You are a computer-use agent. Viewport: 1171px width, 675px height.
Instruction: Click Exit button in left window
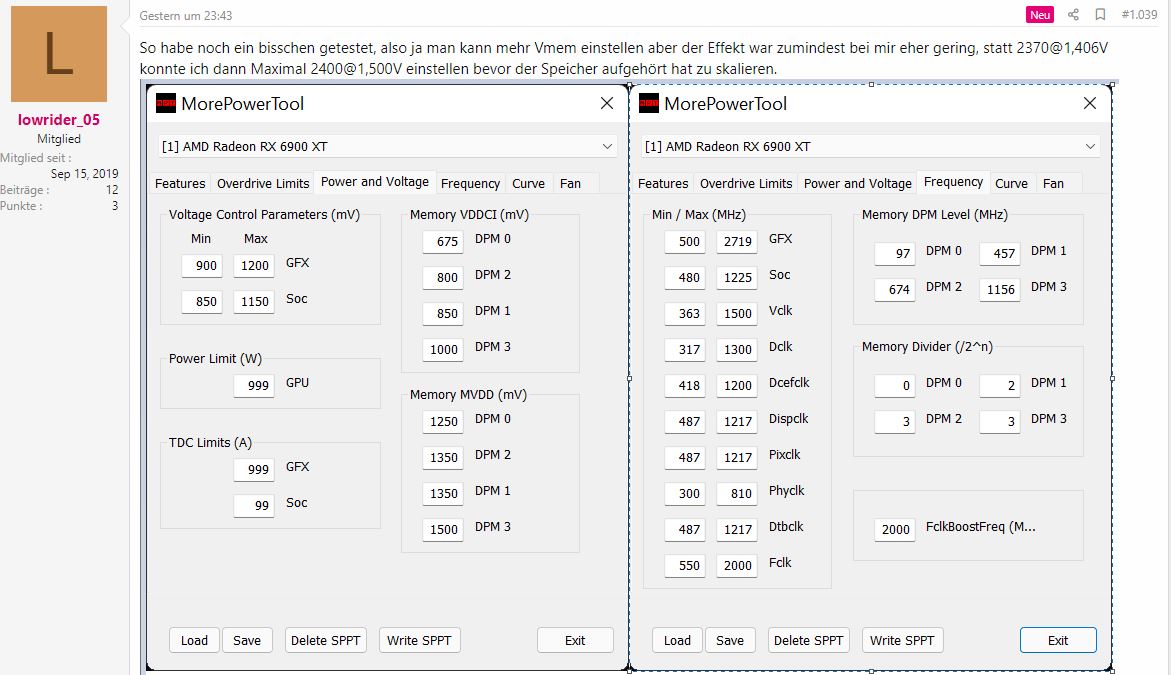(575, 640)
